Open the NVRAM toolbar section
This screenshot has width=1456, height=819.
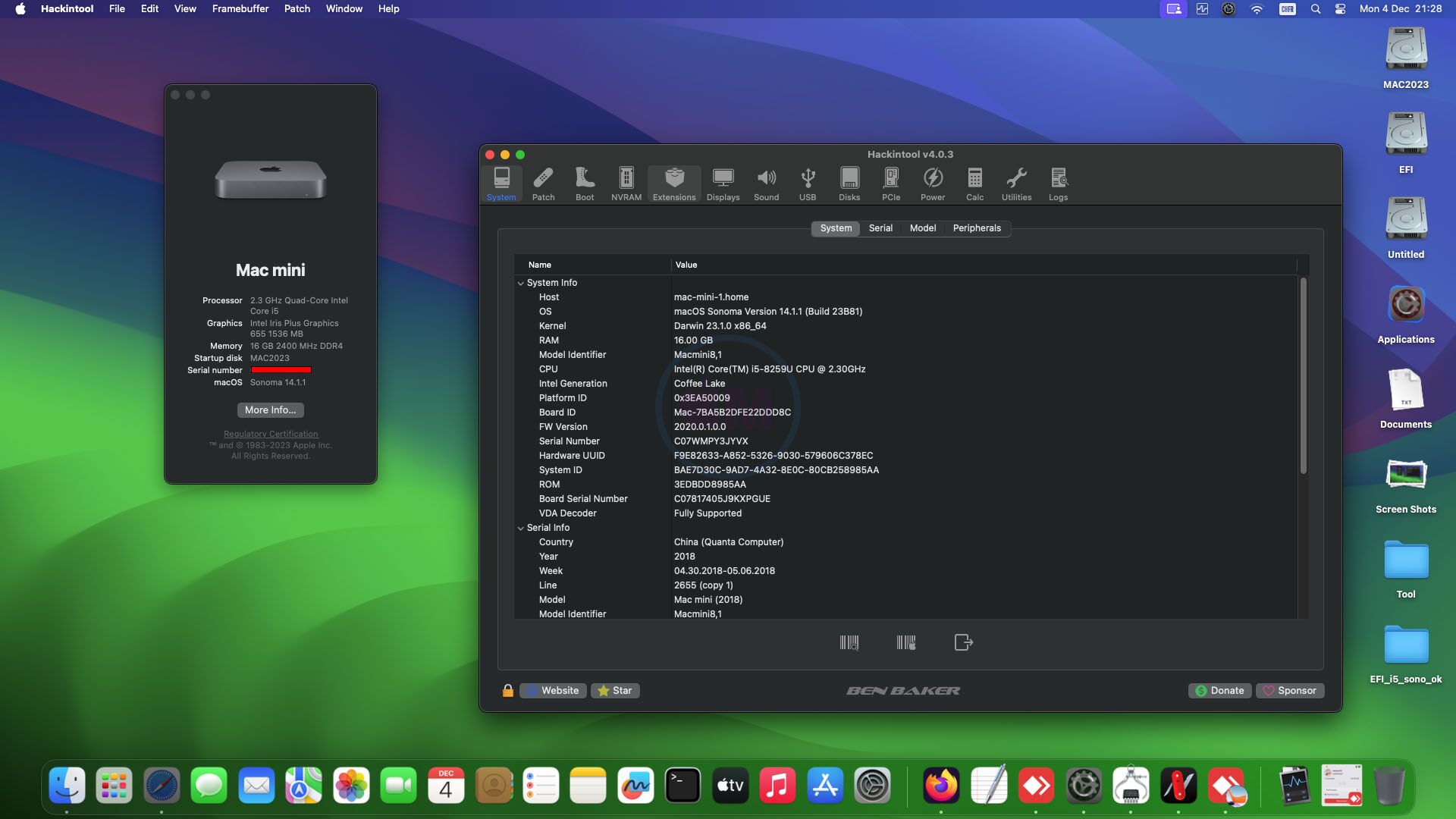click(626, 184)
